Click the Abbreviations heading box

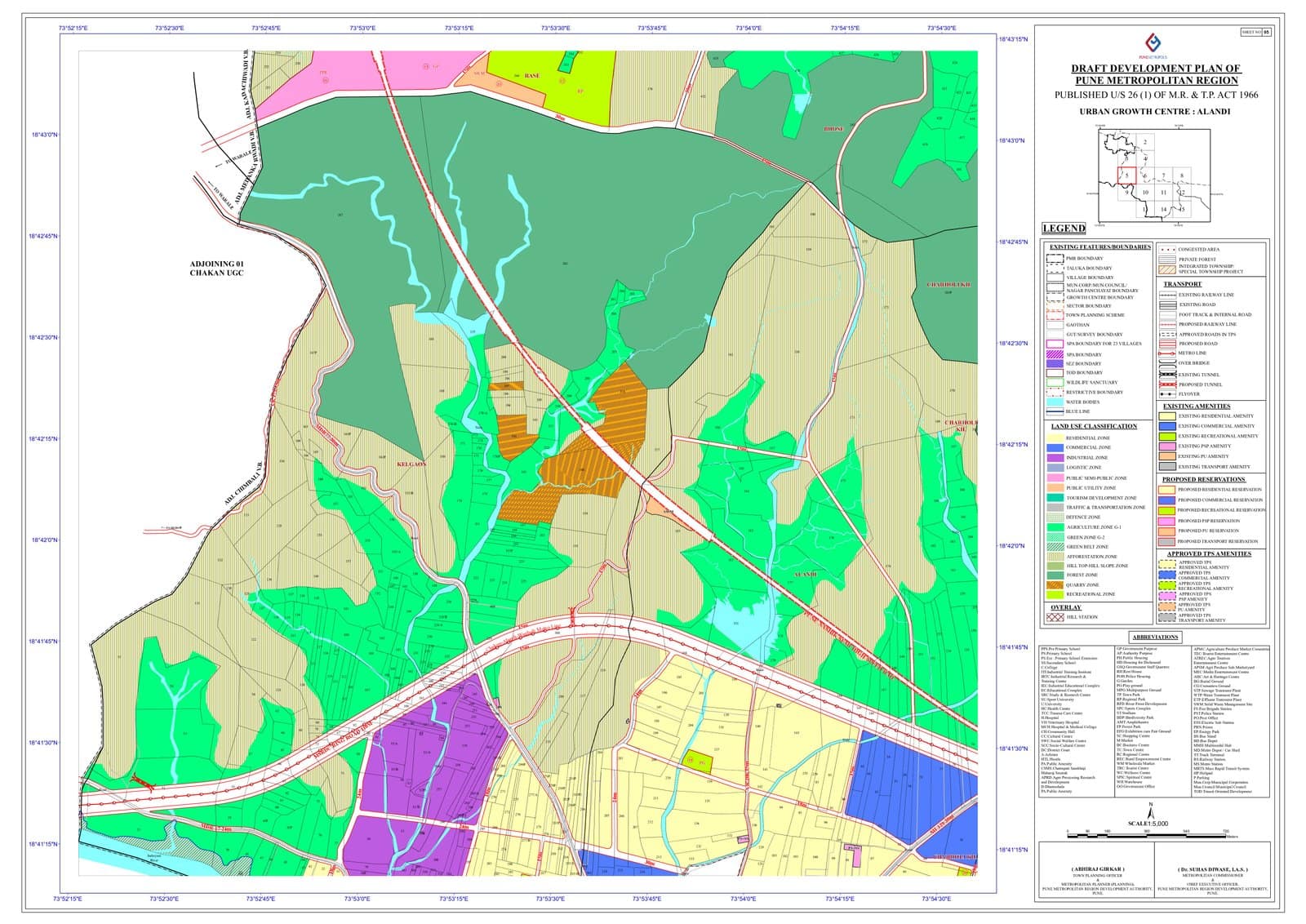(1155, 637)
